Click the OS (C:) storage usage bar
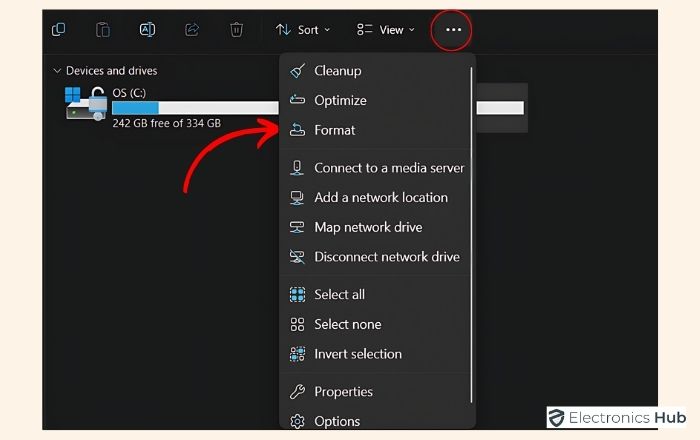This screenshot has width=700, height=440. (x=195, y=107)
